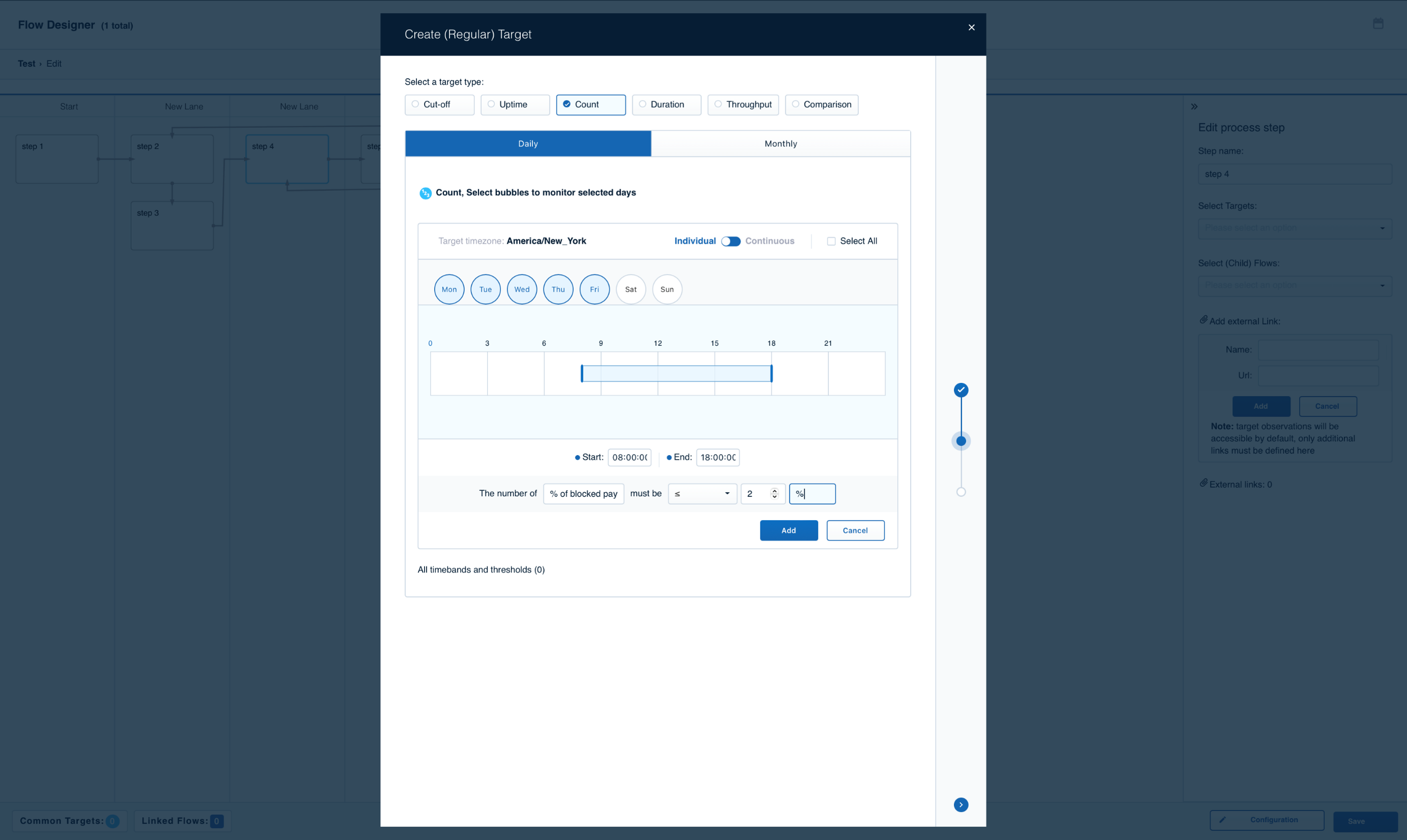Click the timeband start handle
This screenshot has width=1407, height=840.
tap(582, 374)
